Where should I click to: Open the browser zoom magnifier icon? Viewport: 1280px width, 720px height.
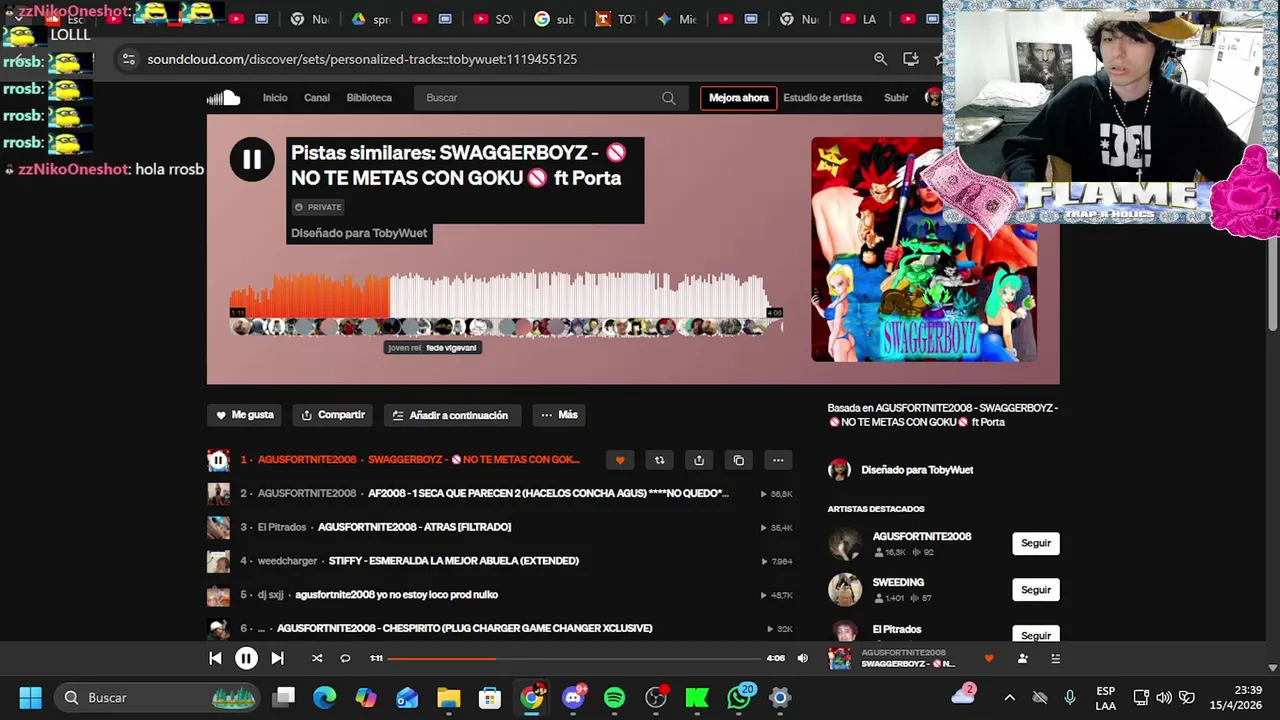click(880, 59)
